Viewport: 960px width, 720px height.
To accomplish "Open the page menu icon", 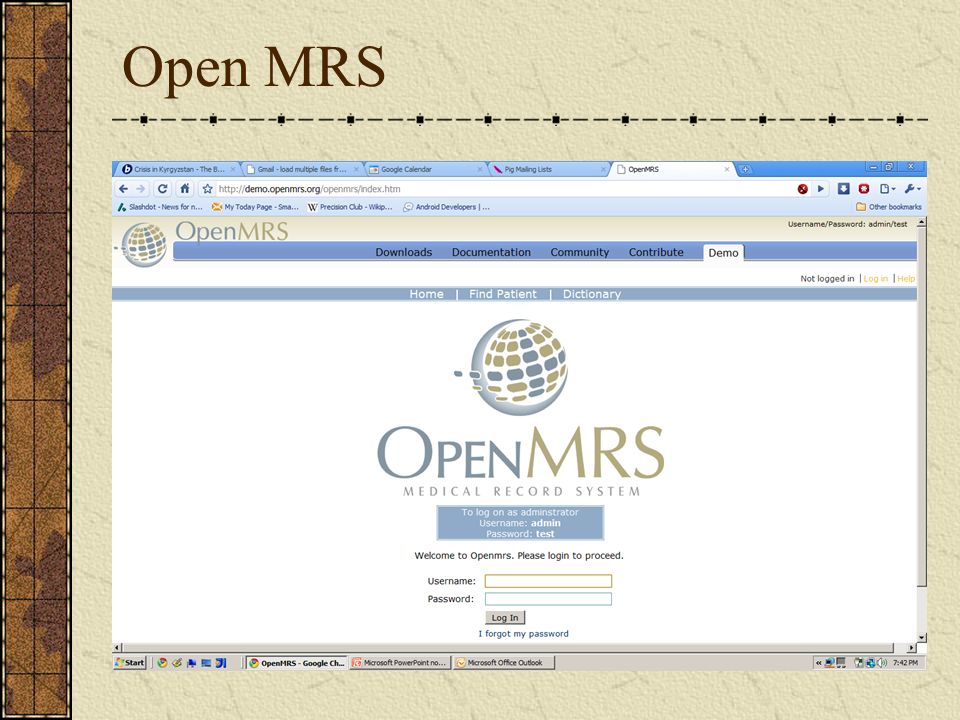I will pos(887,189).
